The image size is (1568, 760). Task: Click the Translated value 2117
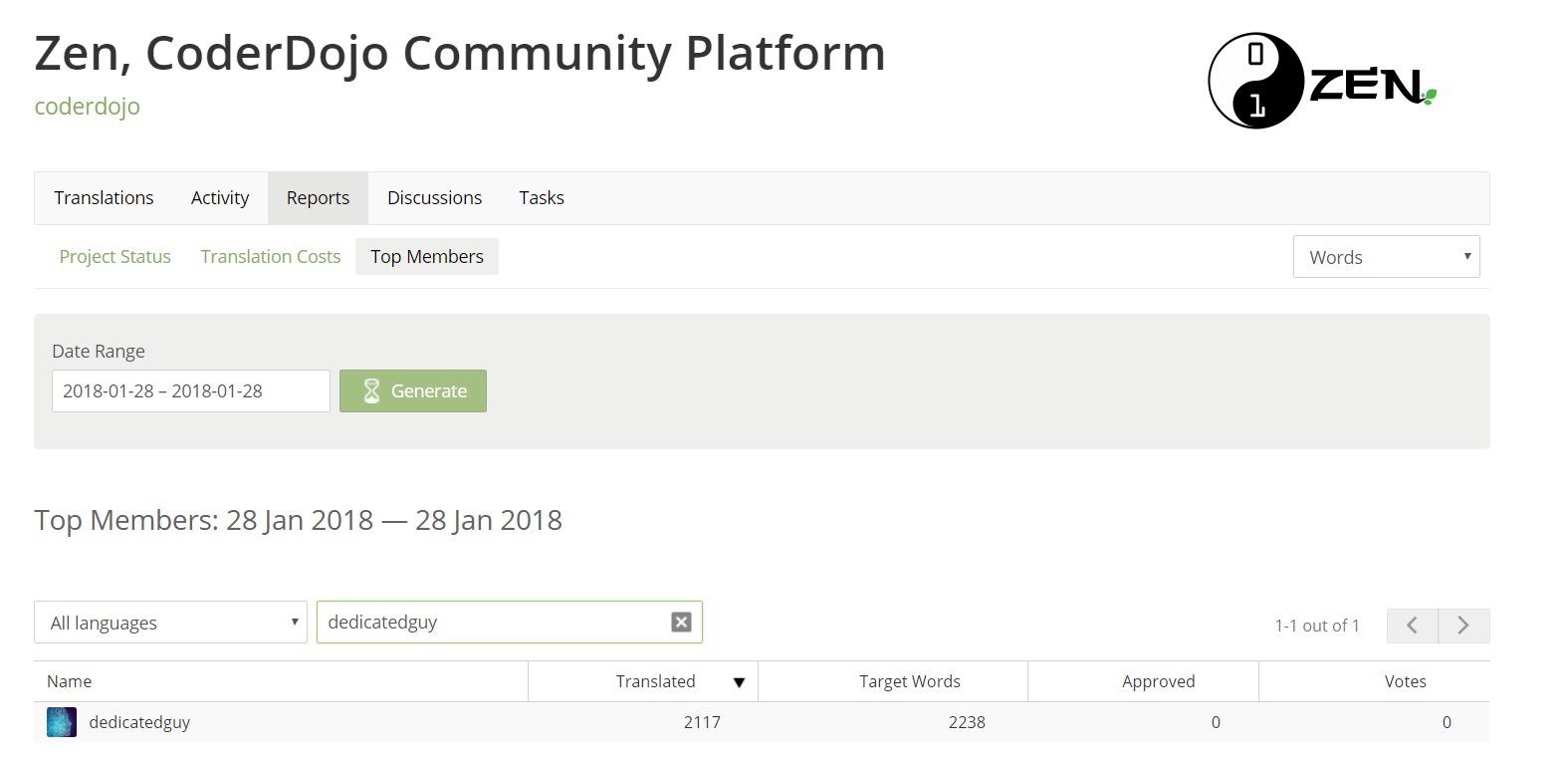point(702,722)
